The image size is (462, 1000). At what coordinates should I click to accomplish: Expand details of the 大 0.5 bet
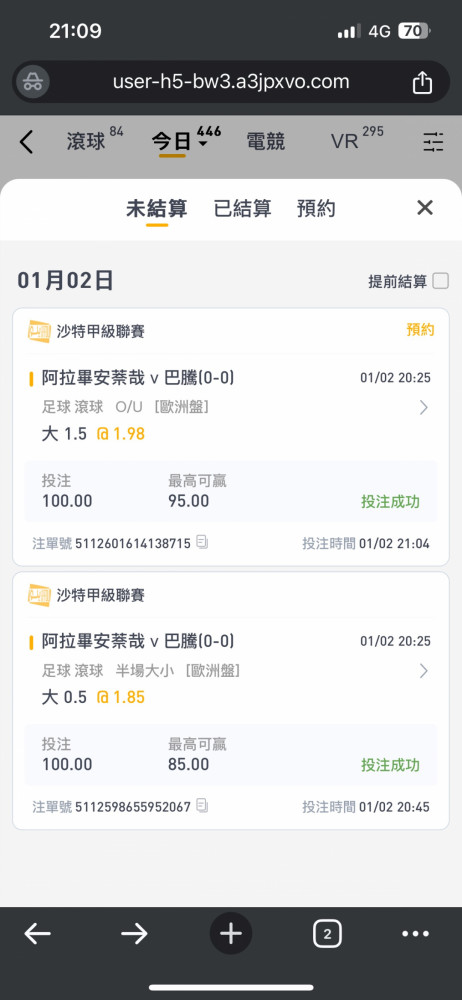coord(423,670)
